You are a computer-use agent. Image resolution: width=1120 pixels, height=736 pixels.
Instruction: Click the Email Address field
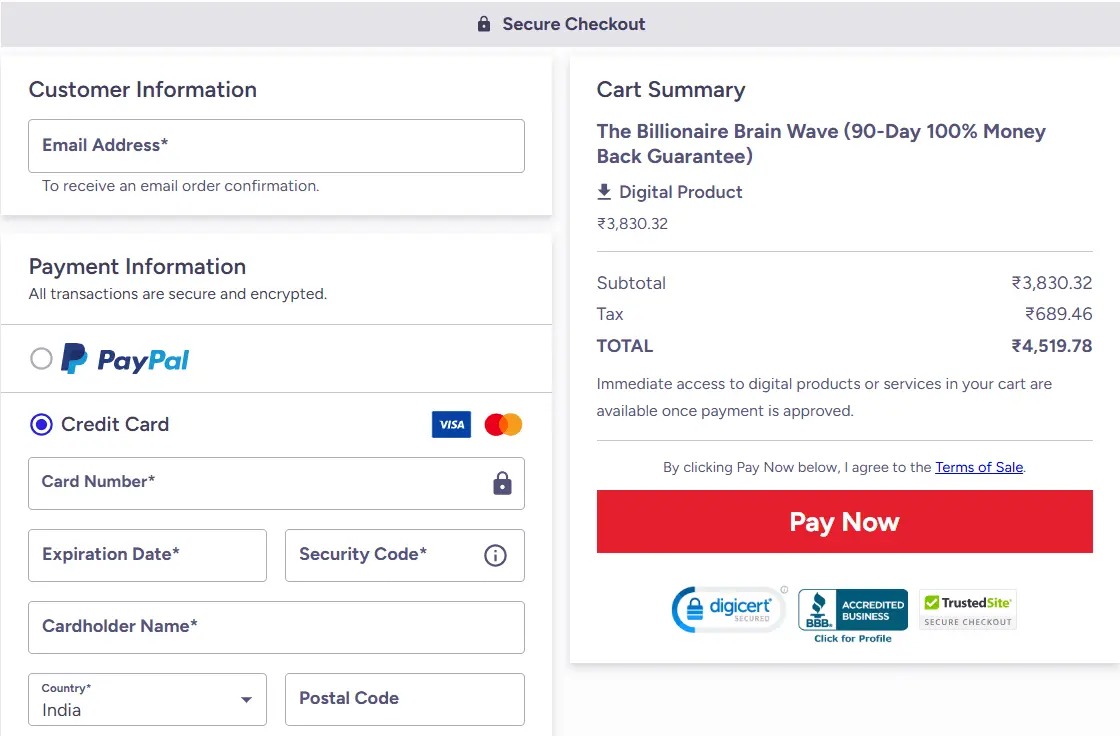[276, 146]
